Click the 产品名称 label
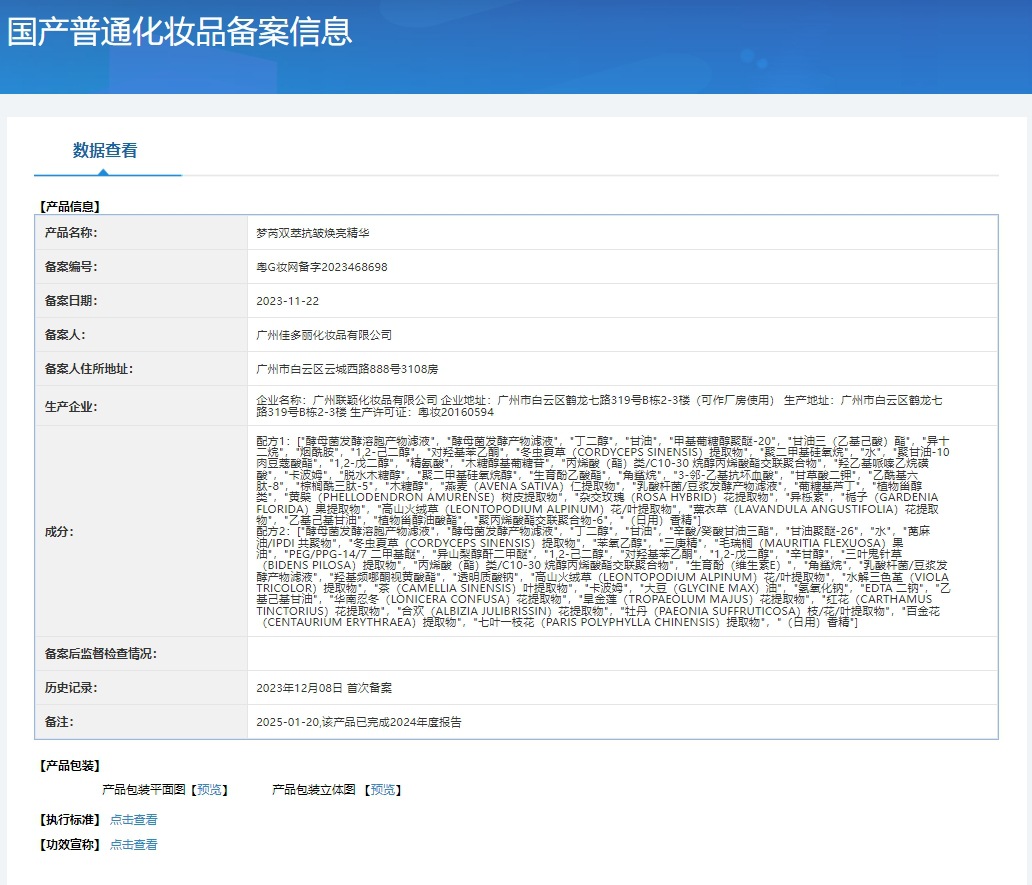Screen dimensions: 1032x885 pos(71,233)
